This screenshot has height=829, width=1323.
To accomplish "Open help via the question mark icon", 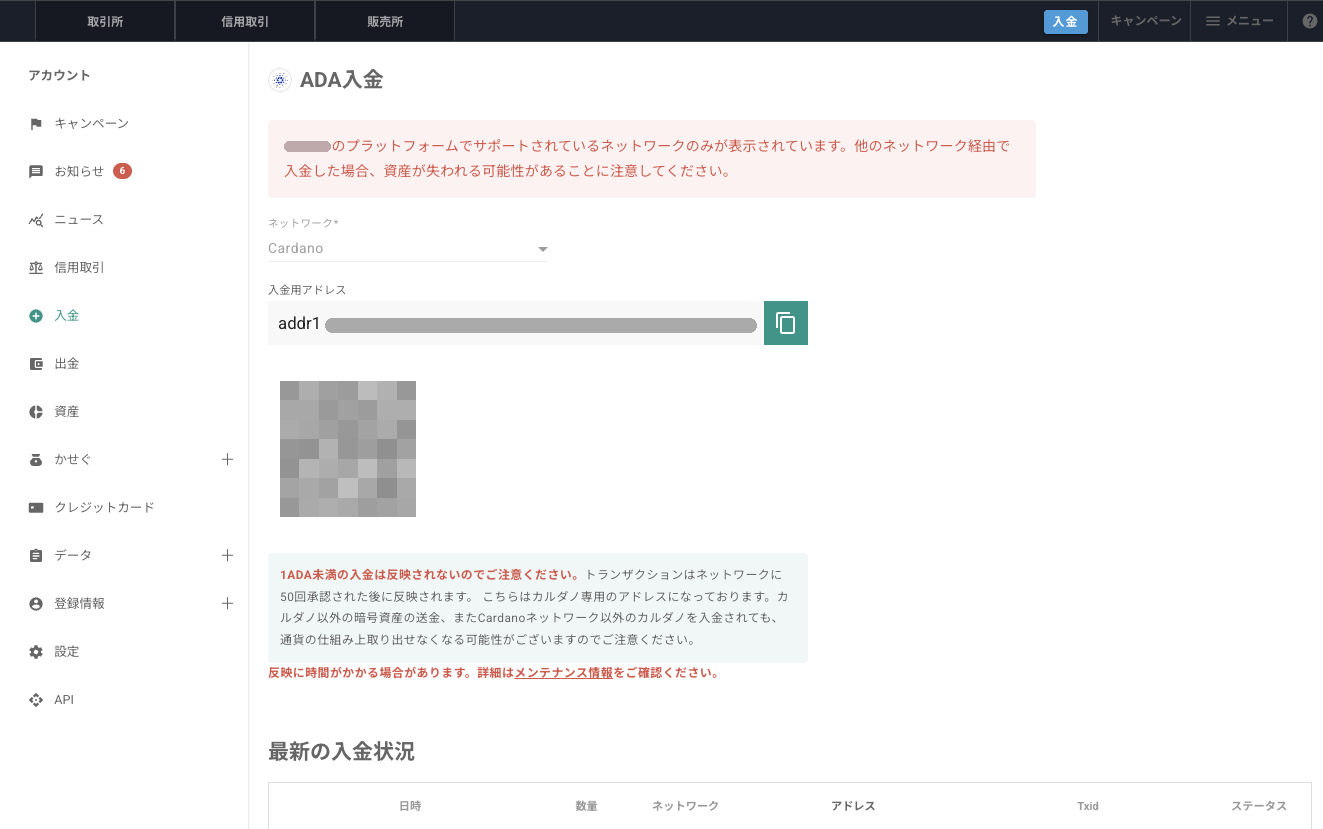I will point(1309,21).
